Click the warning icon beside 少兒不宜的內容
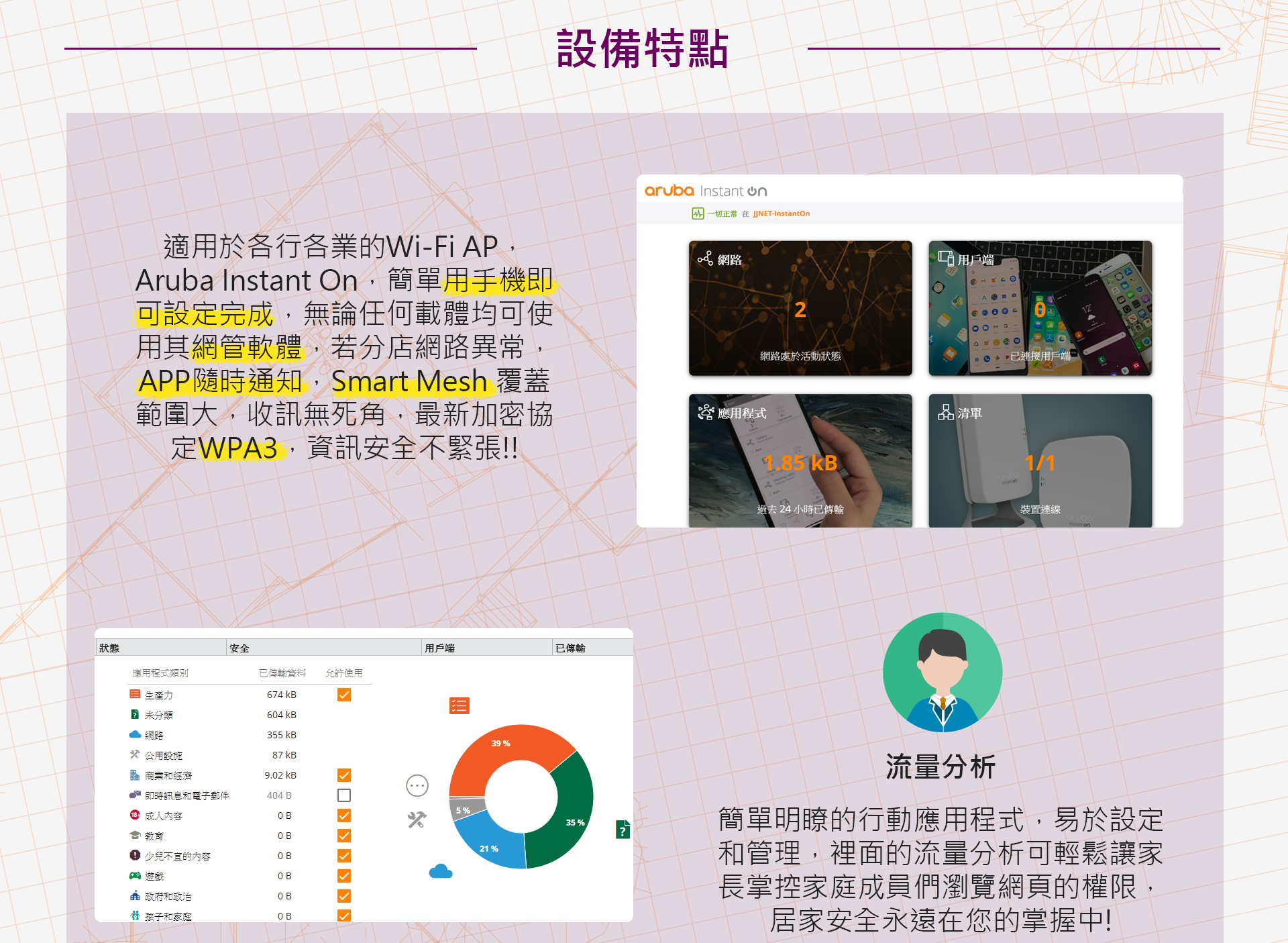Viewport: 1288px width, 943px height. (135, 855)
